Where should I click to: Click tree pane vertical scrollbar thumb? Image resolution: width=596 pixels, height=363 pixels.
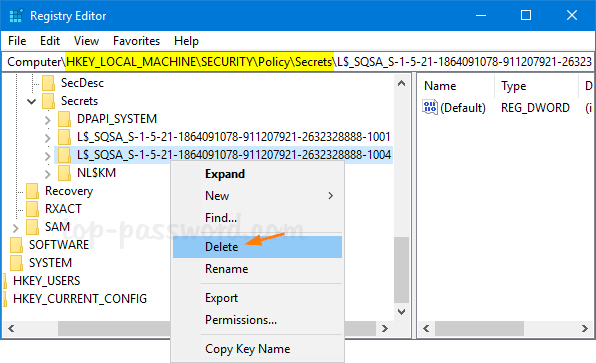coord(401,269)
